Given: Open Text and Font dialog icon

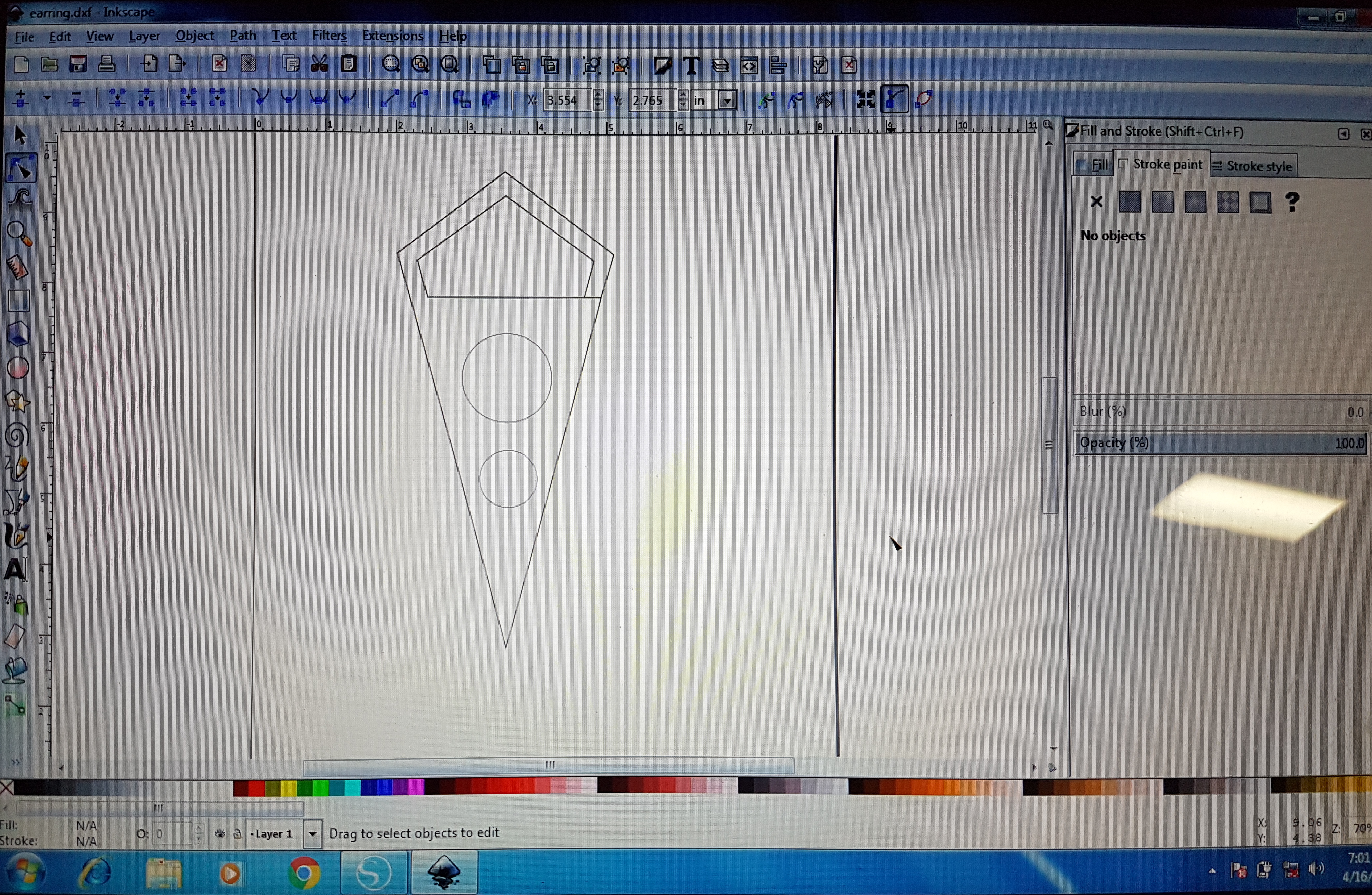Looking at the screenshot, I should pos(691,65).
